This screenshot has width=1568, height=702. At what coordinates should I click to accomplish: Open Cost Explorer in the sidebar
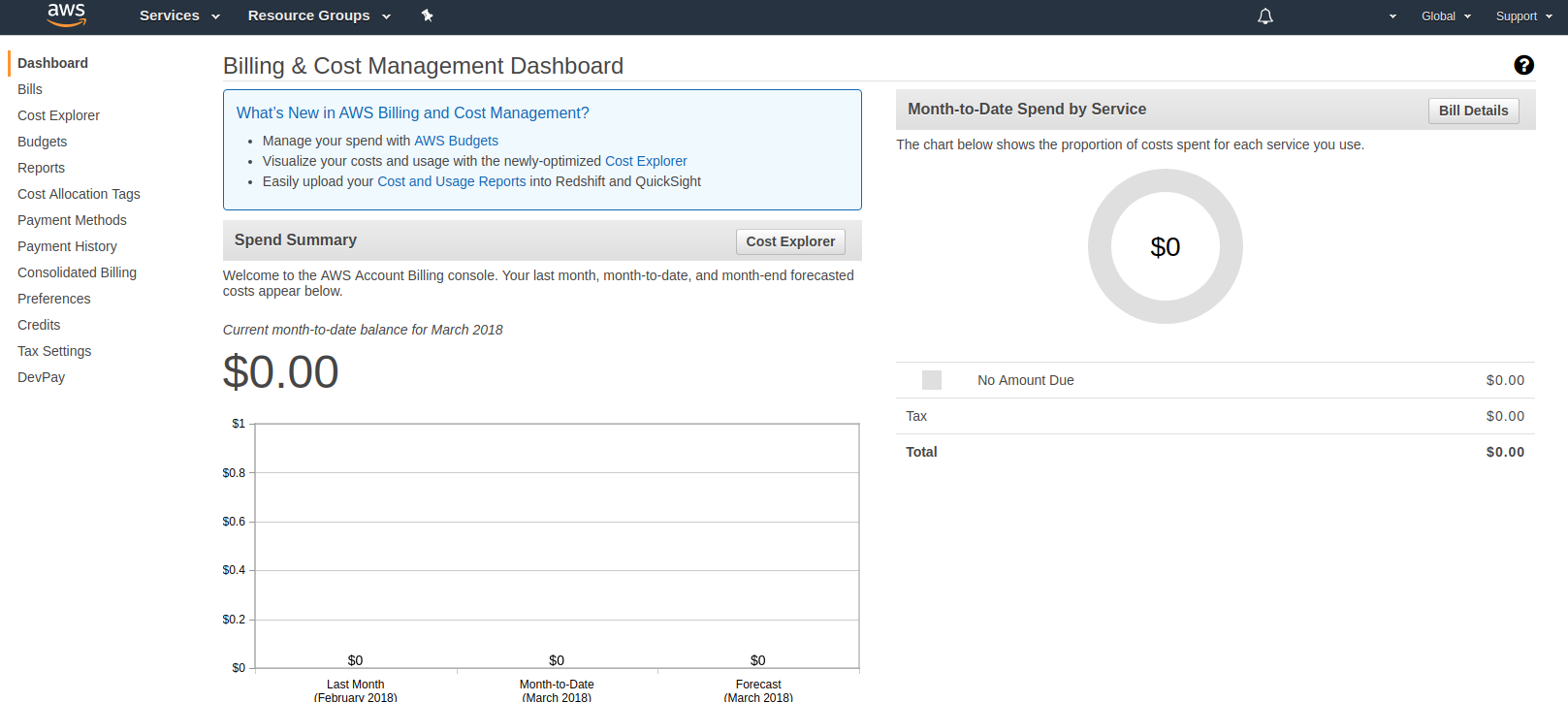coord(58,115)
